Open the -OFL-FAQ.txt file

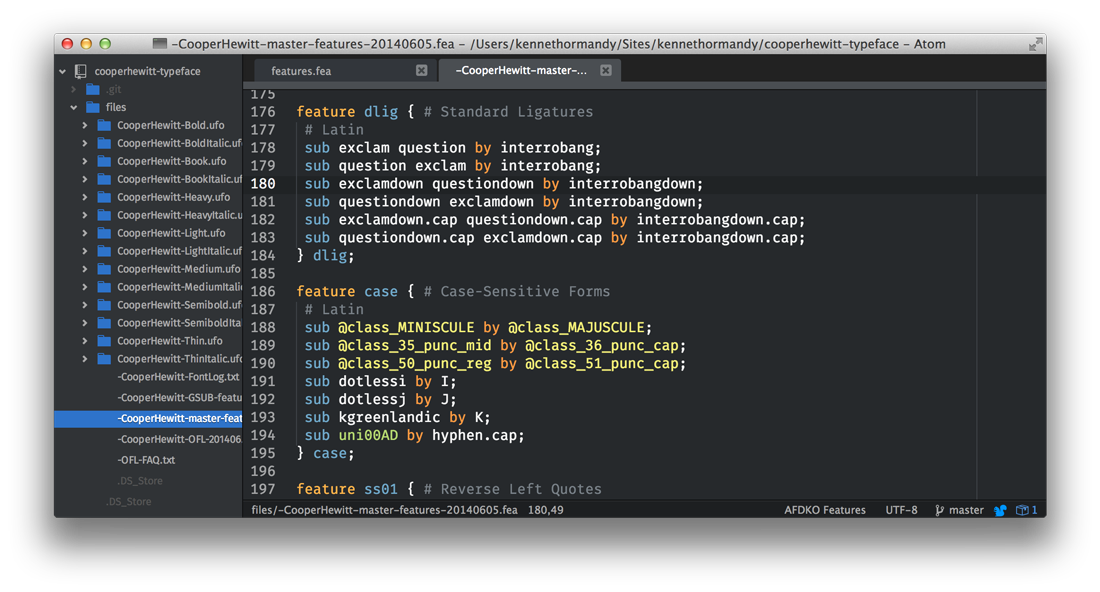[146, 460]
